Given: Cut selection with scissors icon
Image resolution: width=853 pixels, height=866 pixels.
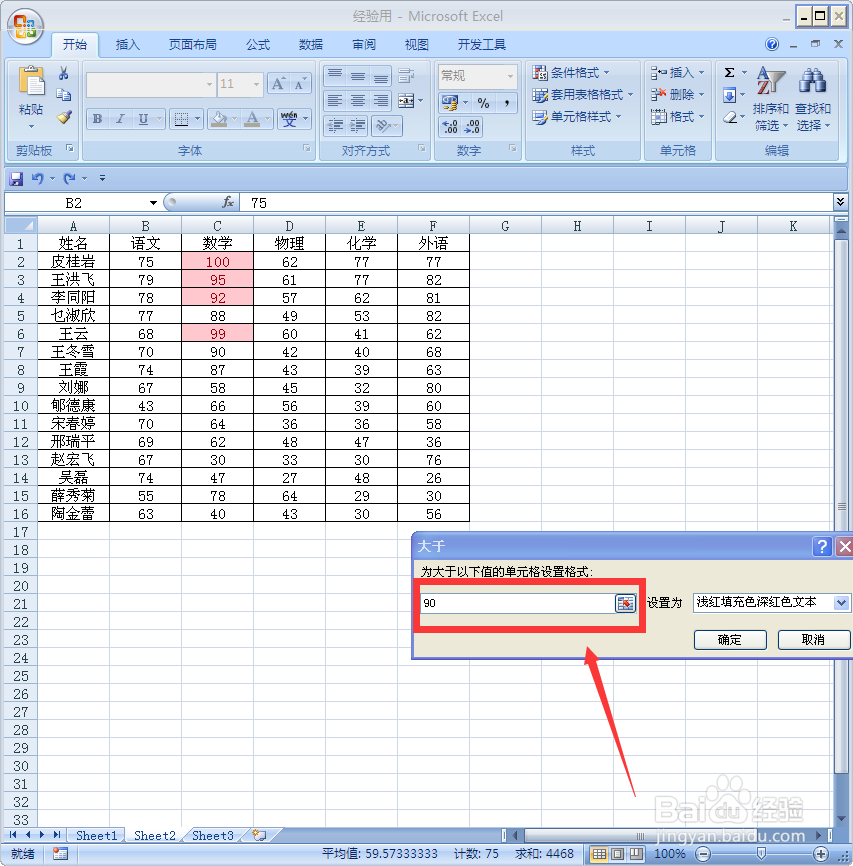Looking at the screenshot, I should (x=64, y=73).
